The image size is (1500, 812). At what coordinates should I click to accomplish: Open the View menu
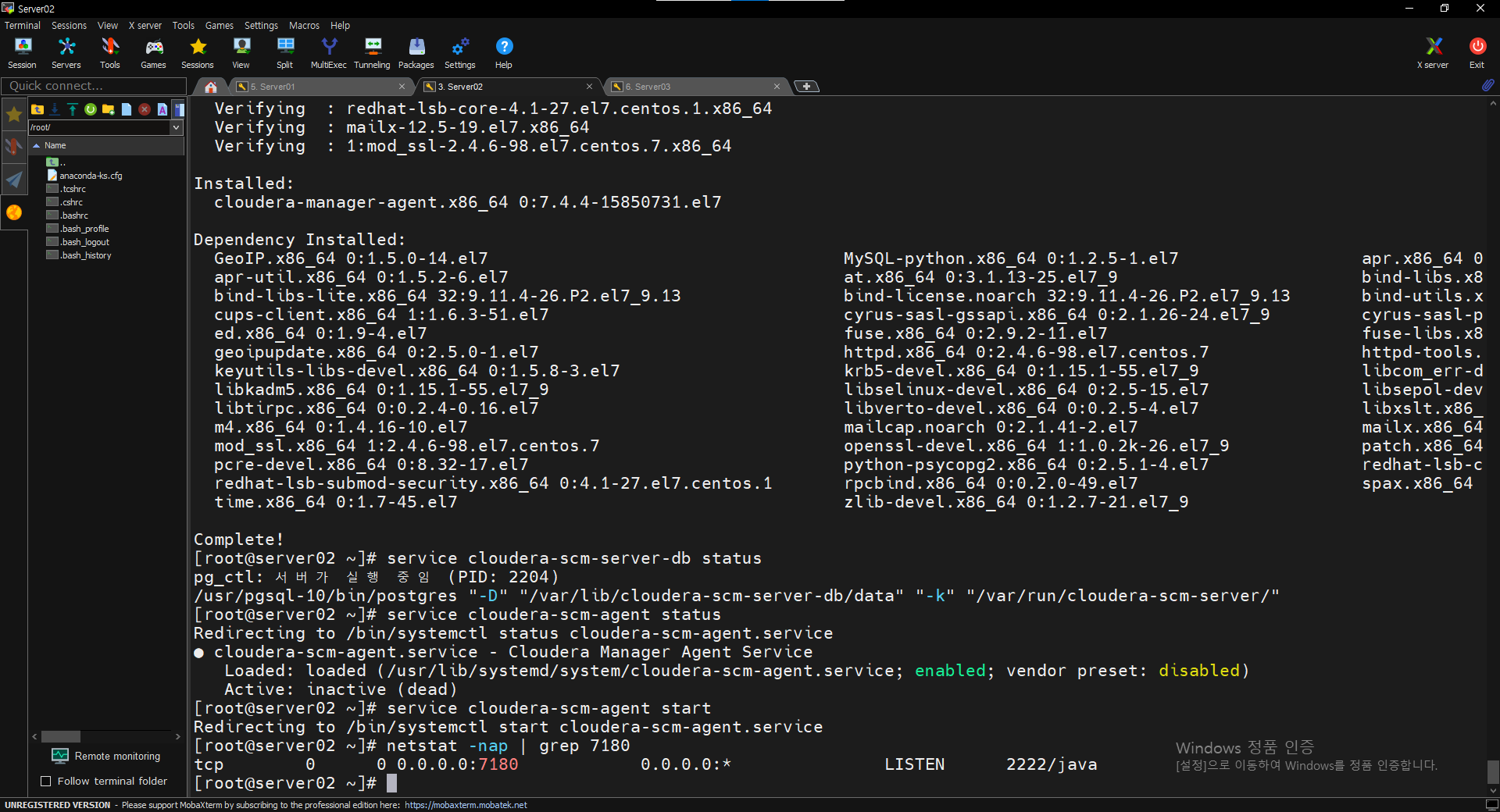point(108,25)
